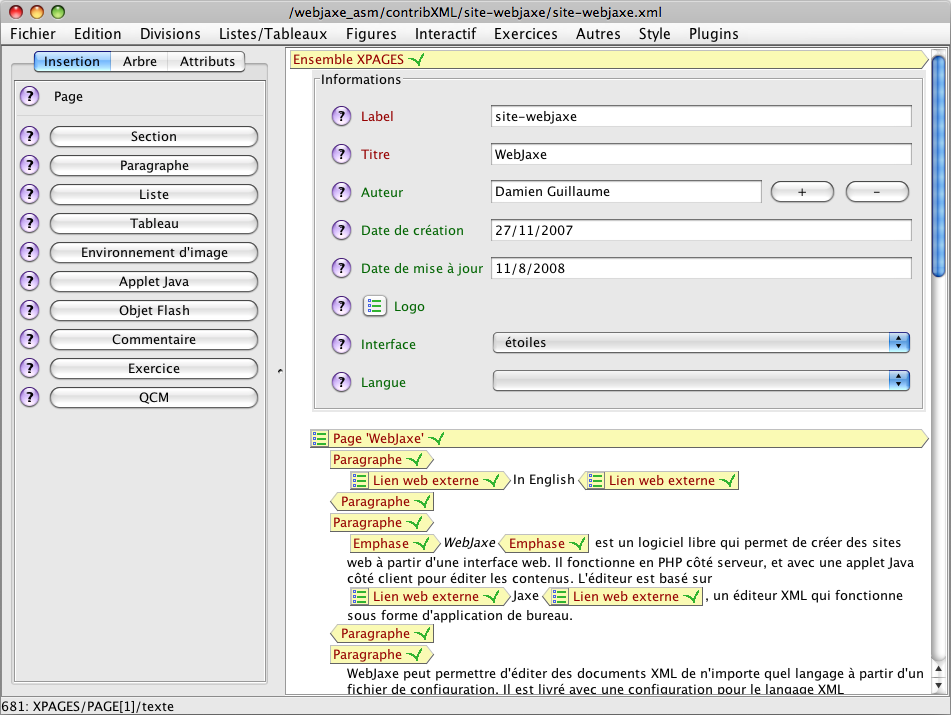
Task: Click the Page 'WebJaxe' attributes icon
Action: [320, 439]
